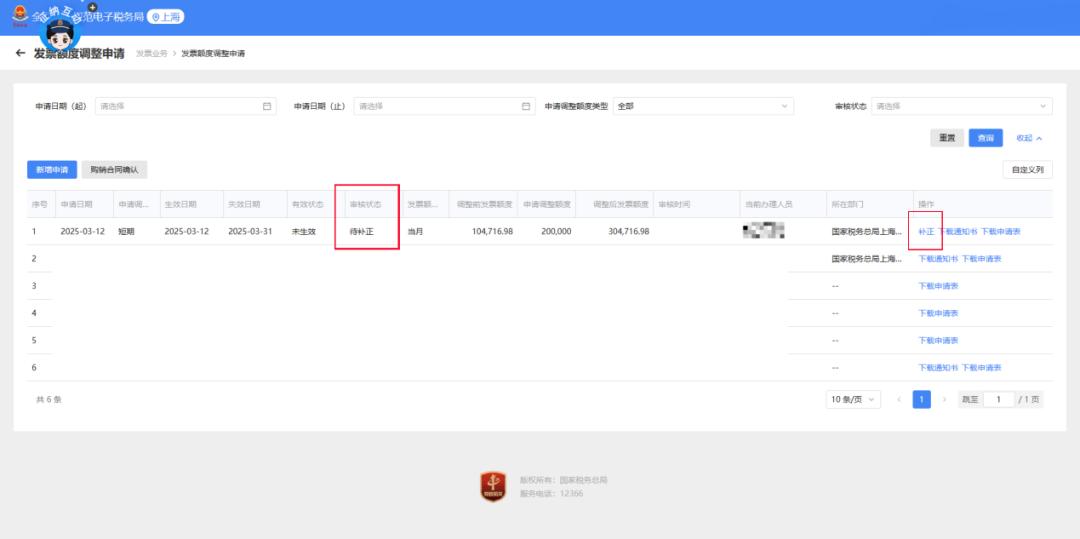This screenshot has height=539, width=1080.
Task: Select page 1 button in pagination
Action: pos(922,399)
